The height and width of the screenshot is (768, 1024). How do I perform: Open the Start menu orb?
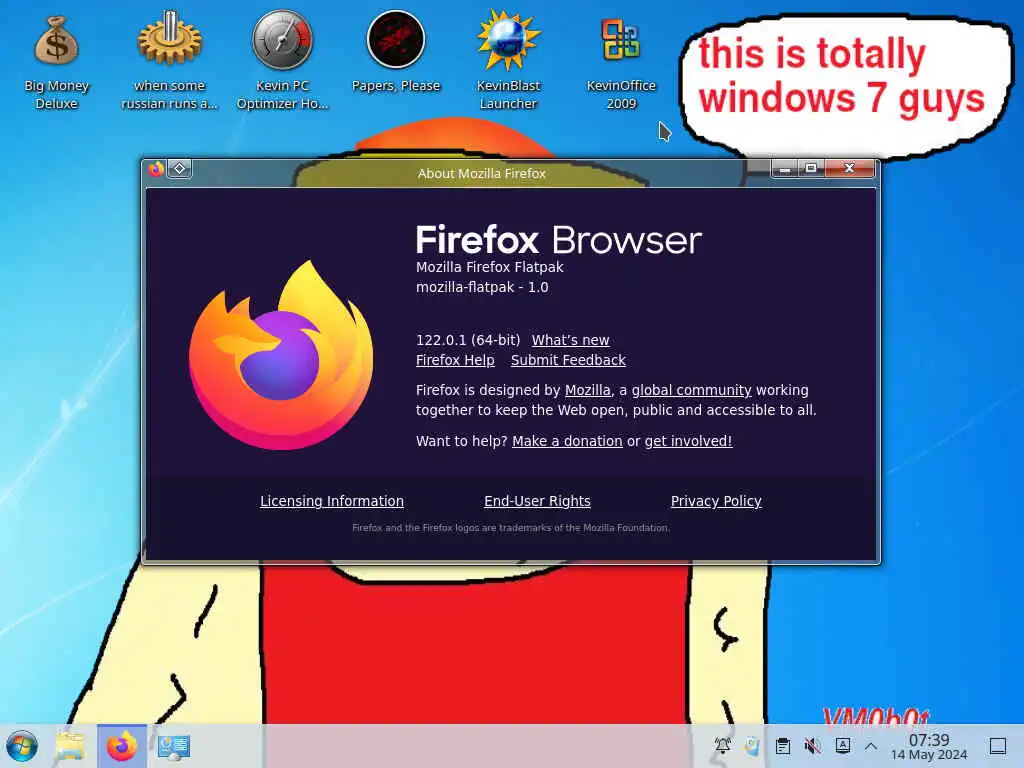pos(22,746)
